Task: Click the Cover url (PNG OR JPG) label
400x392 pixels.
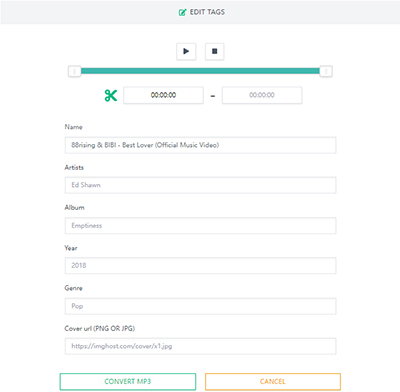Action: tap(100, 329)
